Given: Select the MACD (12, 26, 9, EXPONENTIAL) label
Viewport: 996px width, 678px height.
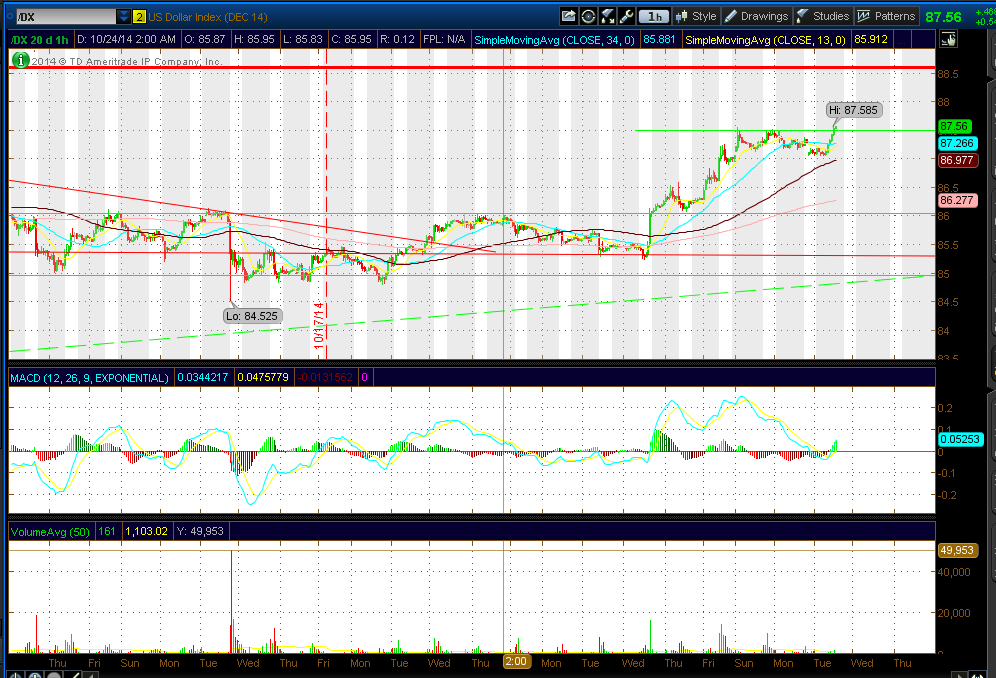Looking at the screenshot, I should pos(90,378).
